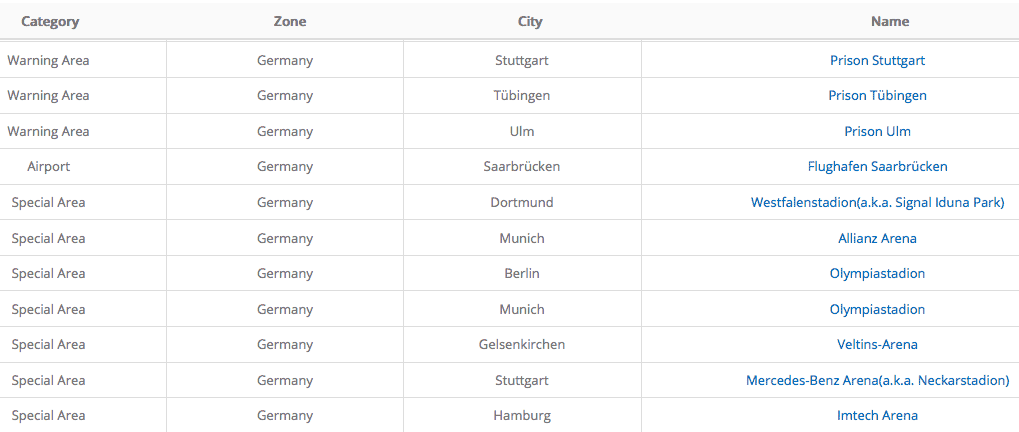
Task: Select the Imtech Arena link
Action: [x=877, y=415]
